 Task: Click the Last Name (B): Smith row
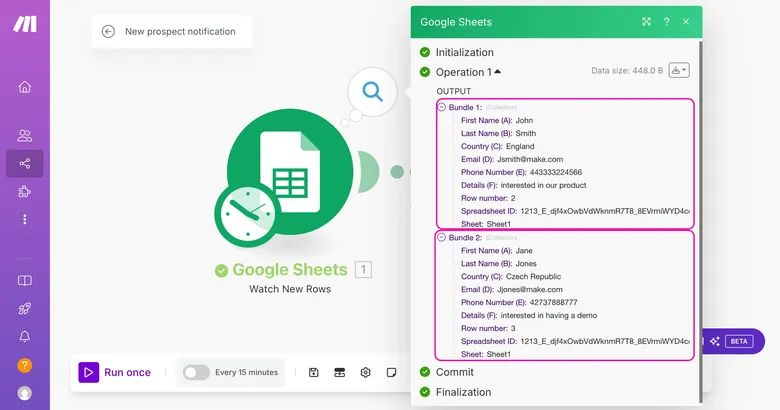[498, 133]
